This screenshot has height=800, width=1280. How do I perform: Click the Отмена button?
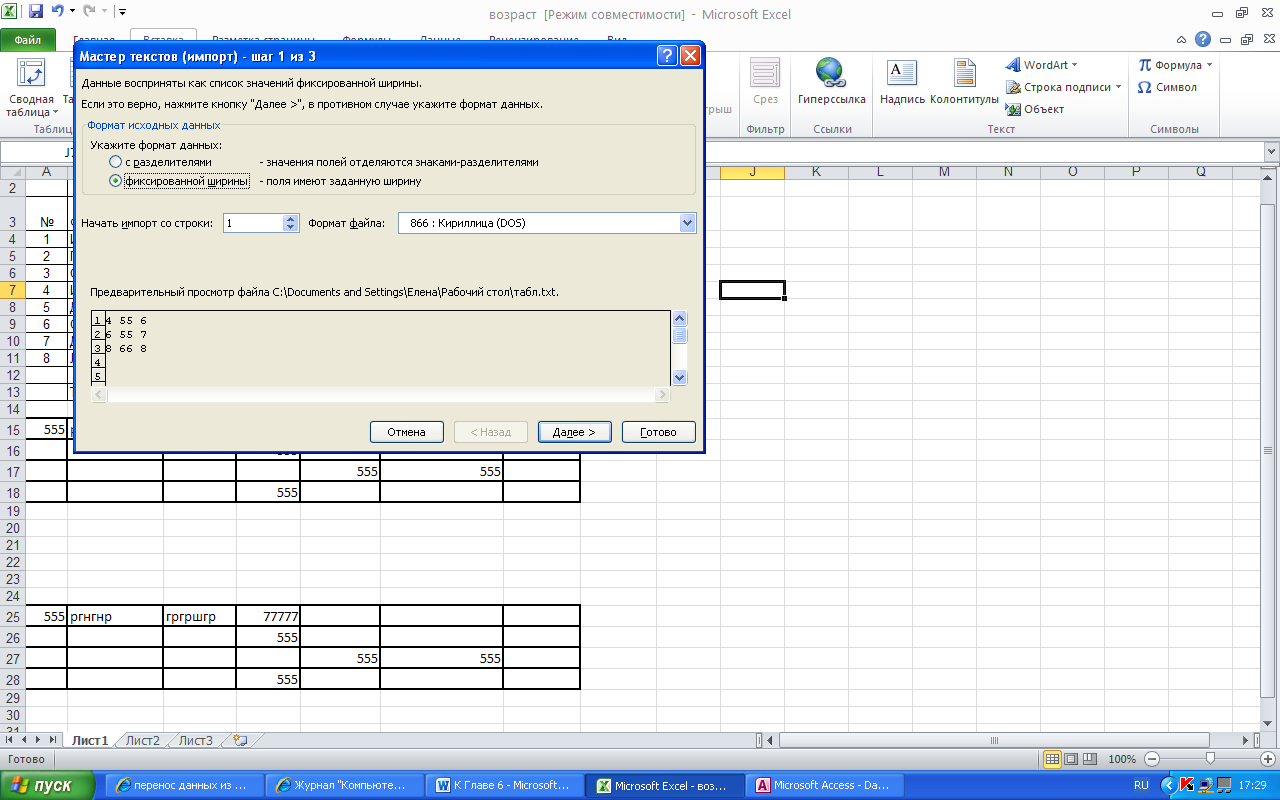[407, 432]
